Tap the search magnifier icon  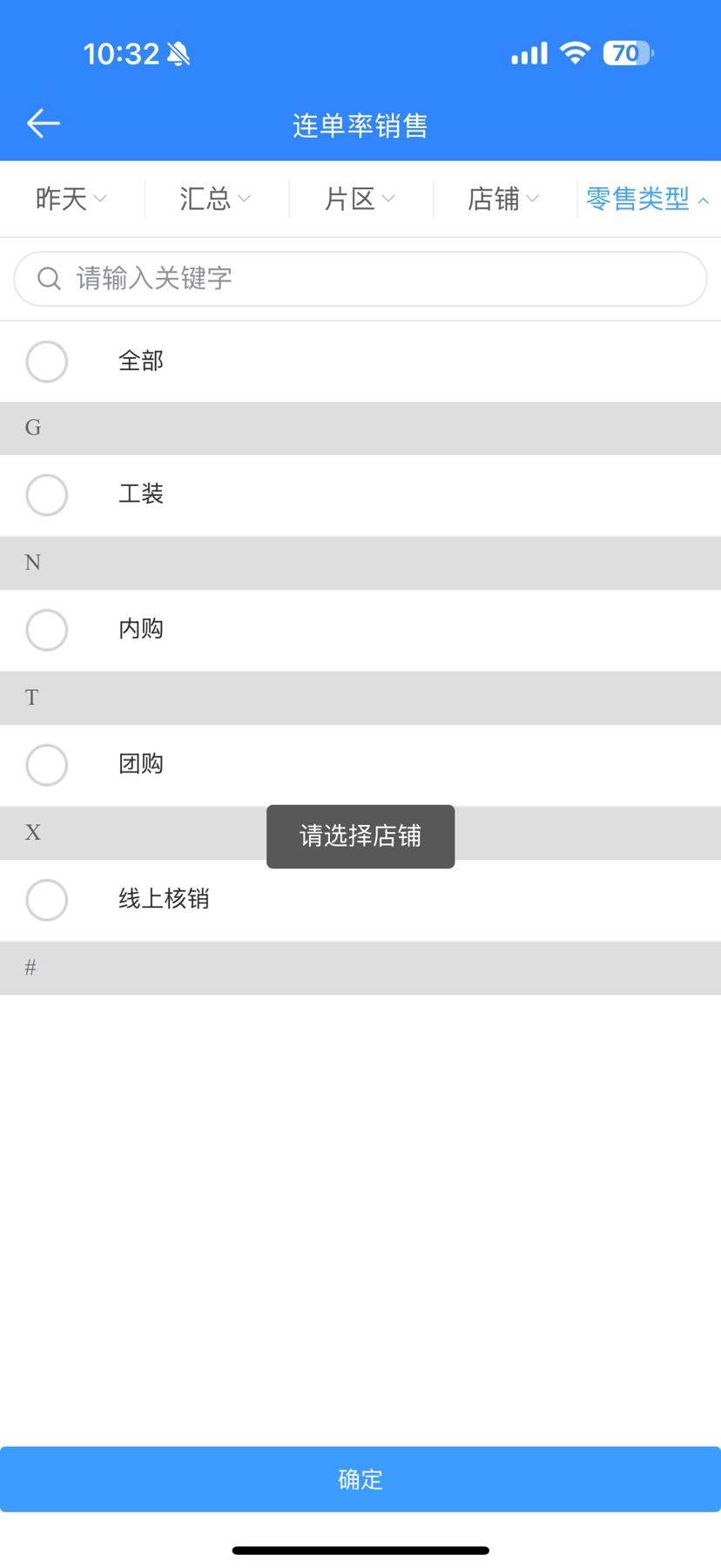[49, 279]
